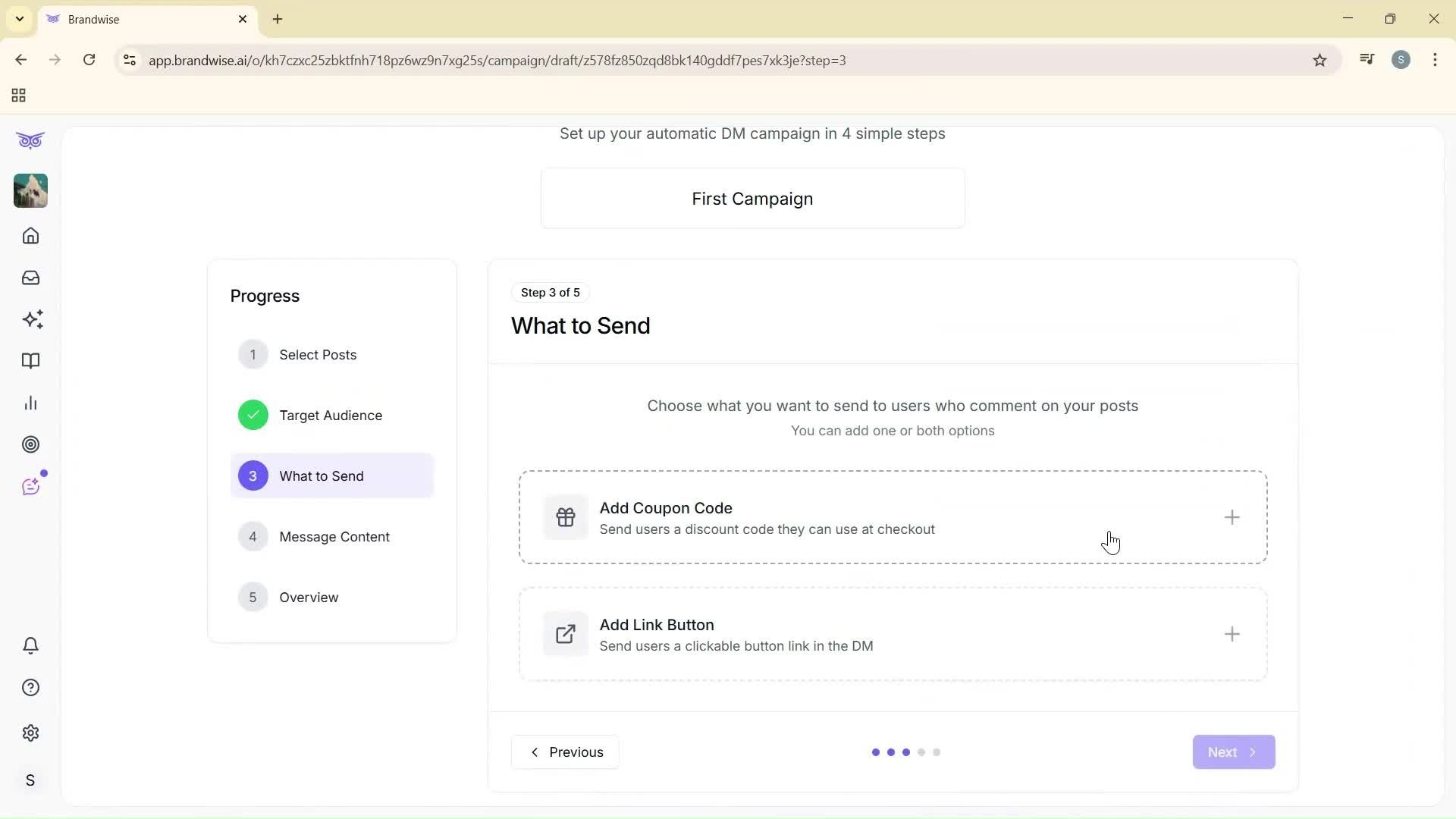Click the Next button

[x=1232, y=752]
